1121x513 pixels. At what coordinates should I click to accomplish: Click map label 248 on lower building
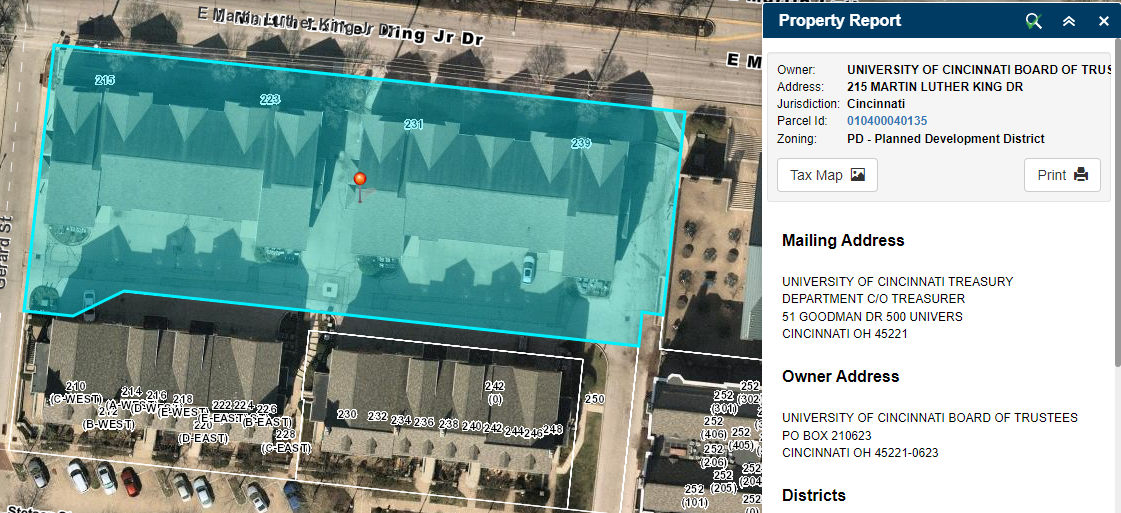553,429
